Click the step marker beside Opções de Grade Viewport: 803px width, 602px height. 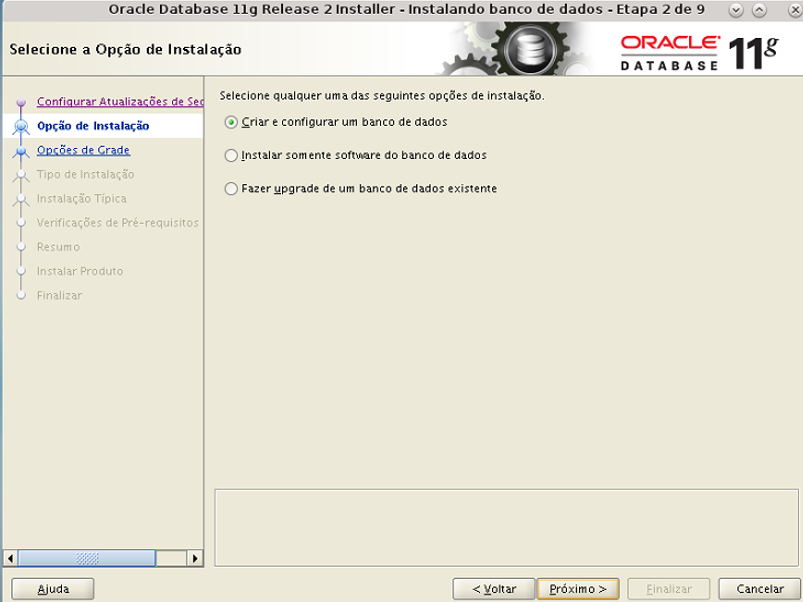[x=21, y=151]
